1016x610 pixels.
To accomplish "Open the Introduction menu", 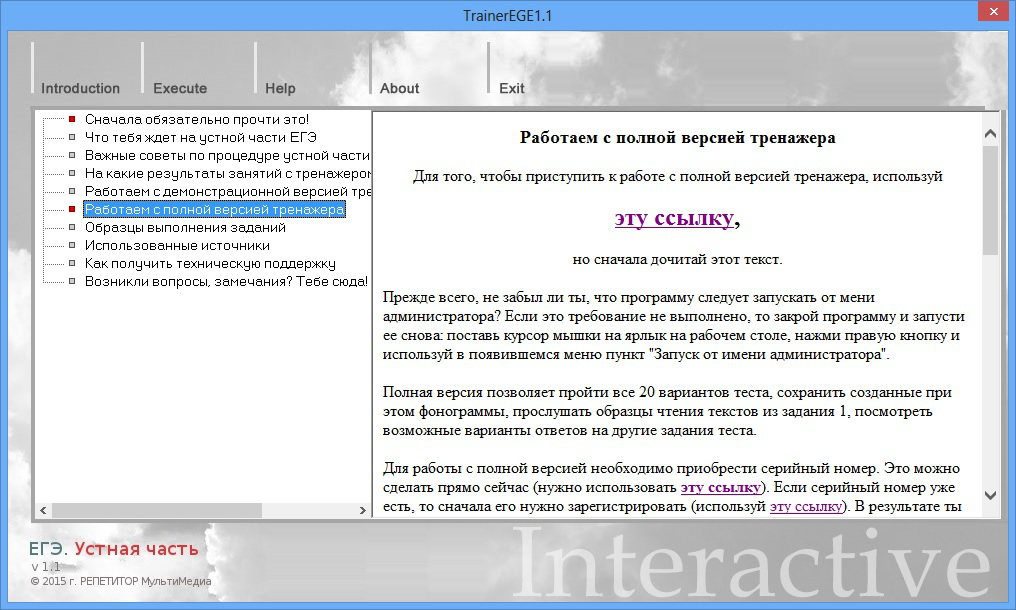I will point(82,88).
